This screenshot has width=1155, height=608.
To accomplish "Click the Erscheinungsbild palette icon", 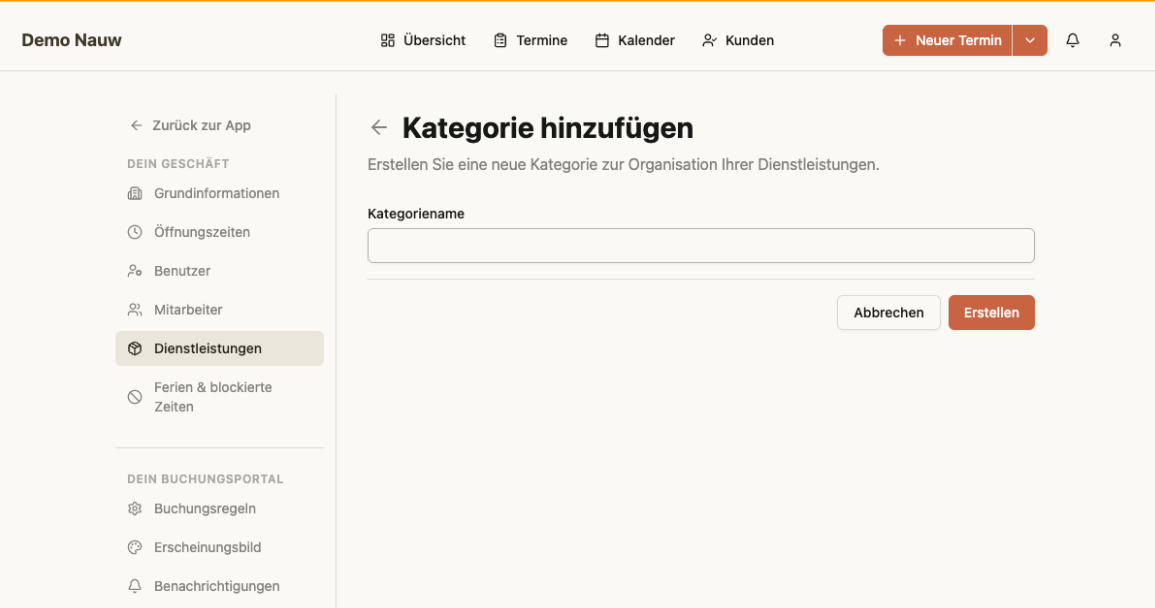I will 135,548.
